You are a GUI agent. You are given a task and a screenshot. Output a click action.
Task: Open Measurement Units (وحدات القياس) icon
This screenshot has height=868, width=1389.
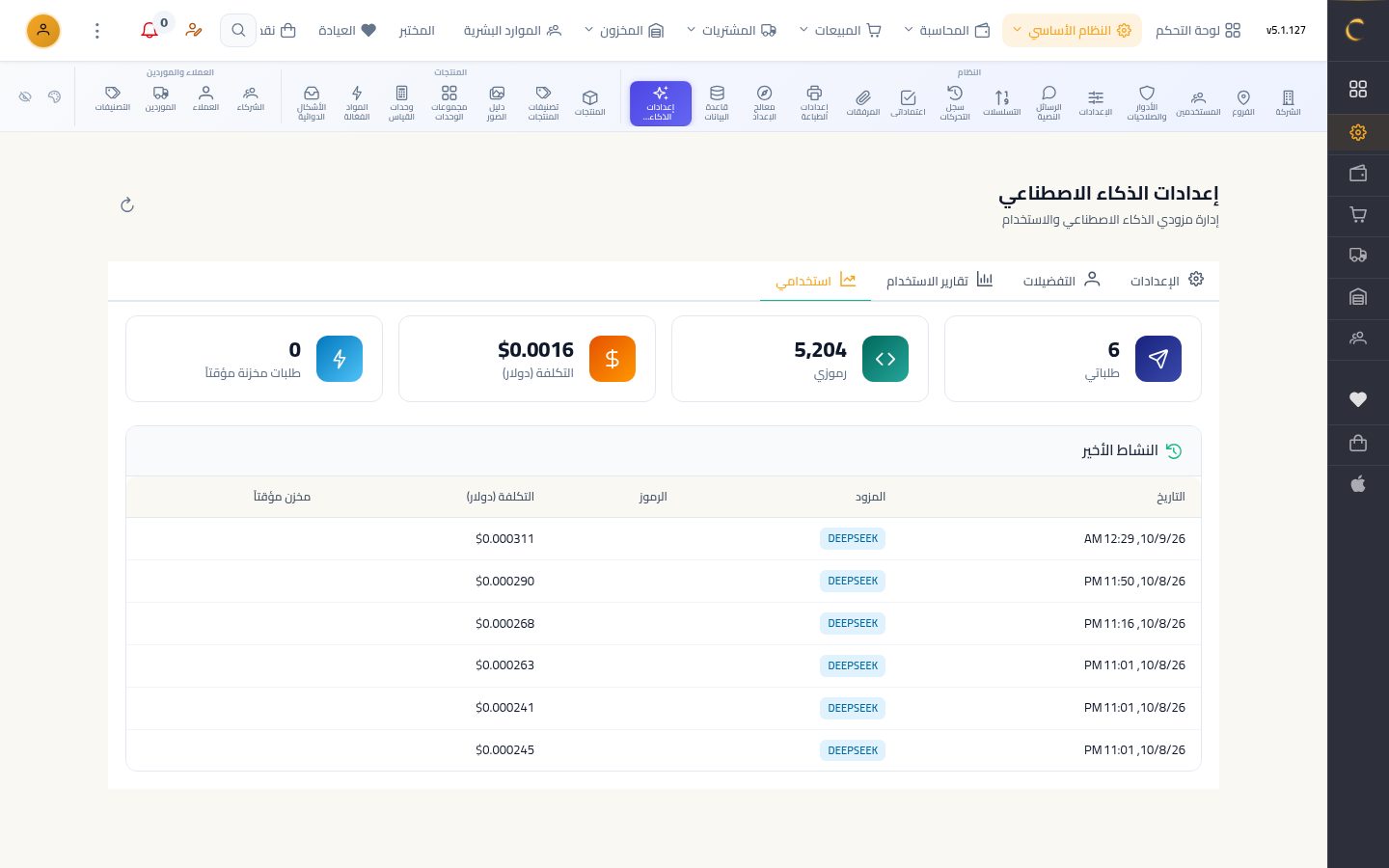click(401, 103)
